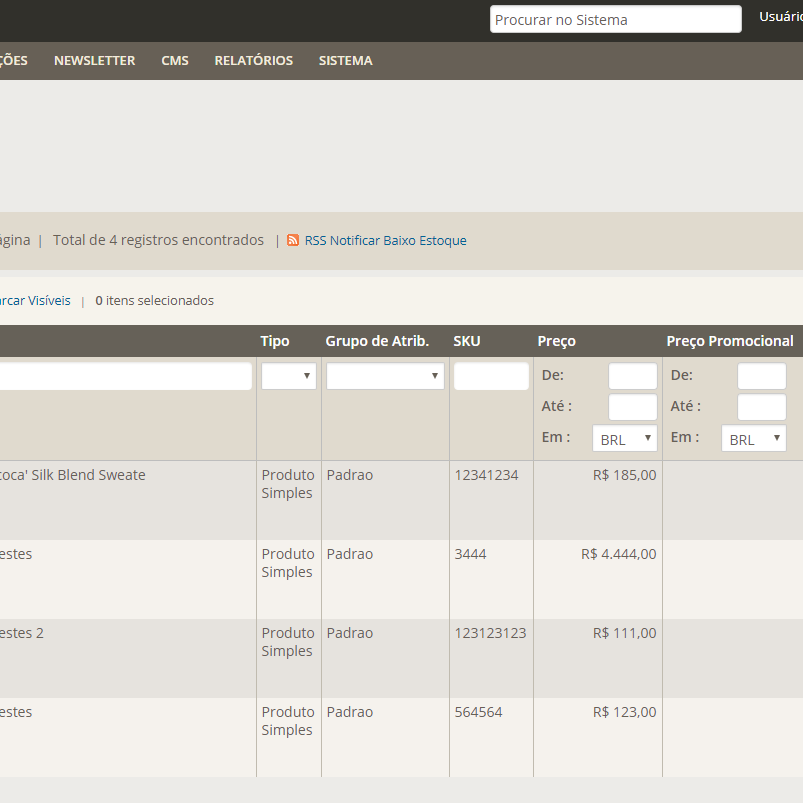Click the Preço Promocional De field
The height and width of the screenshot is (803, 803).
tap(762, 376)
